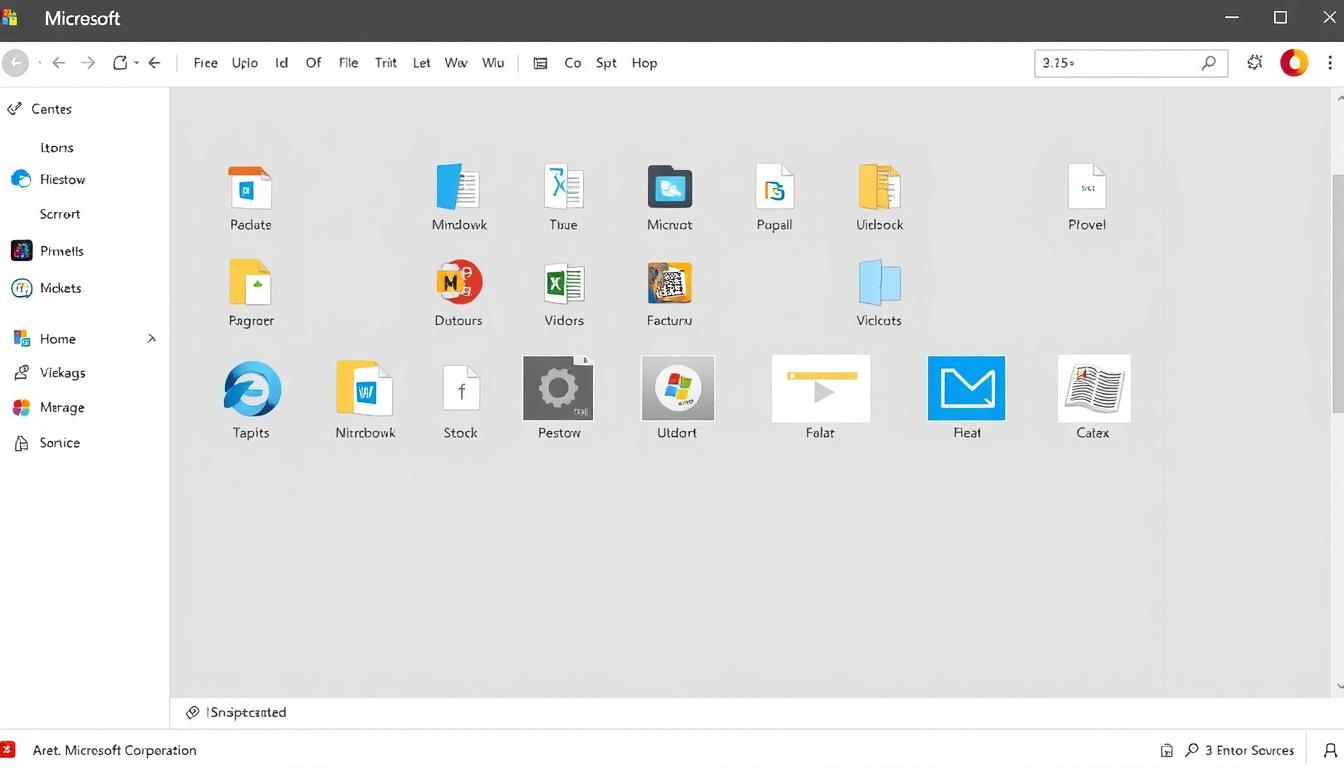The width and height of the screenshot is (1344, 768).
Task: Open the Utdort Windows icon
Action: (x=678, y=388)
